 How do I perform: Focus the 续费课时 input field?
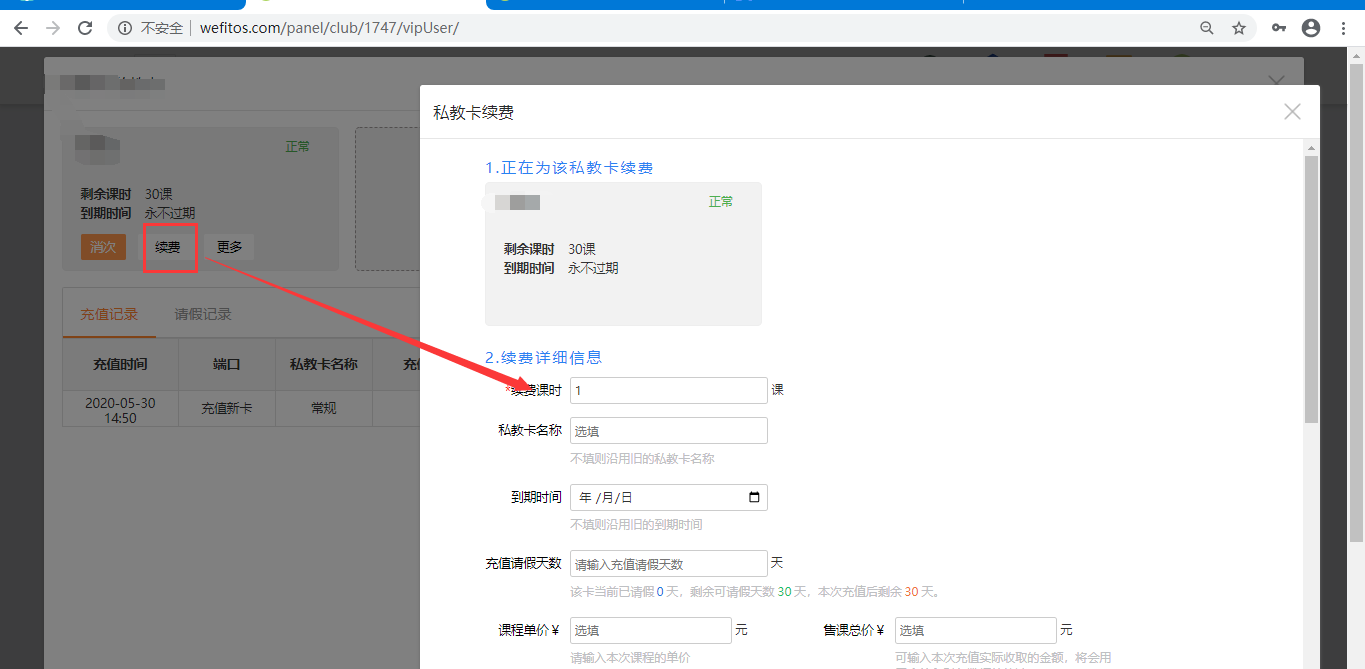(x=668, y=390)
